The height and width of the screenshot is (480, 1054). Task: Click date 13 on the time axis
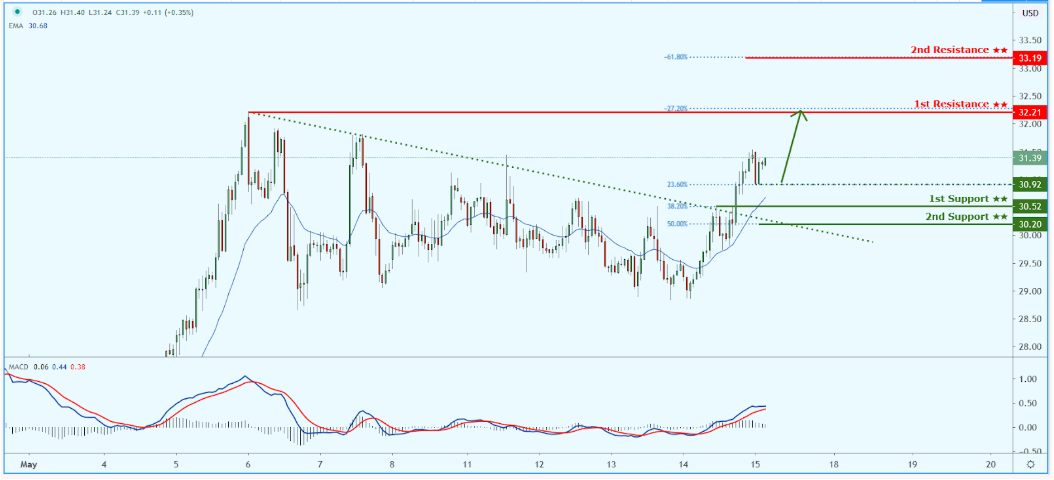point(611,465)
